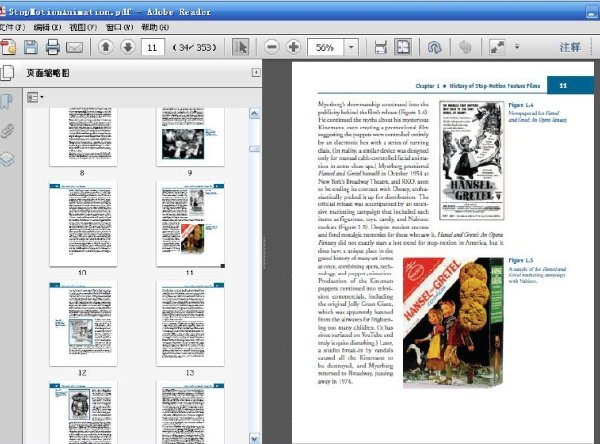The width and height of the screenshot is (600, 444).
Task: Click the Figure 1.5 caption label
Action: (520, 260)
